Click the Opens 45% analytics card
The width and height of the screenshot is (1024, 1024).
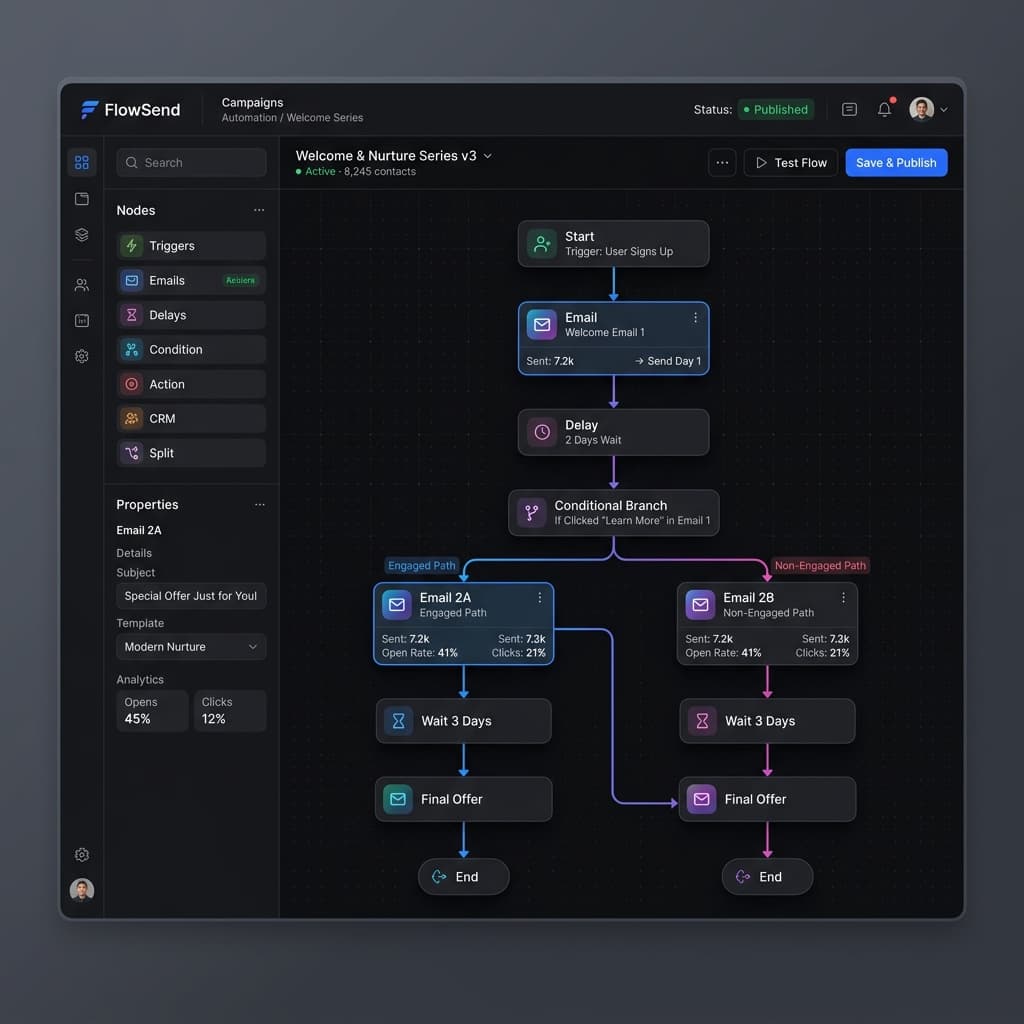click(152, 711)
